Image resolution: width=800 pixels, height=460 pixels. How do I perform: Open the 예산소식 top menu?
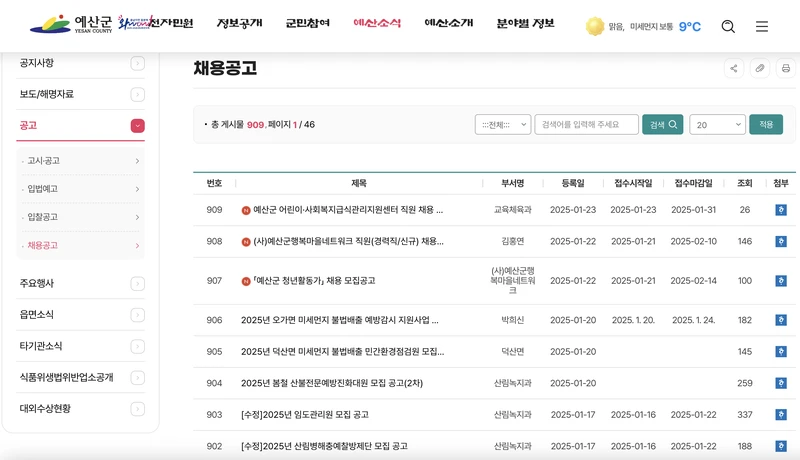coord(377,23)
